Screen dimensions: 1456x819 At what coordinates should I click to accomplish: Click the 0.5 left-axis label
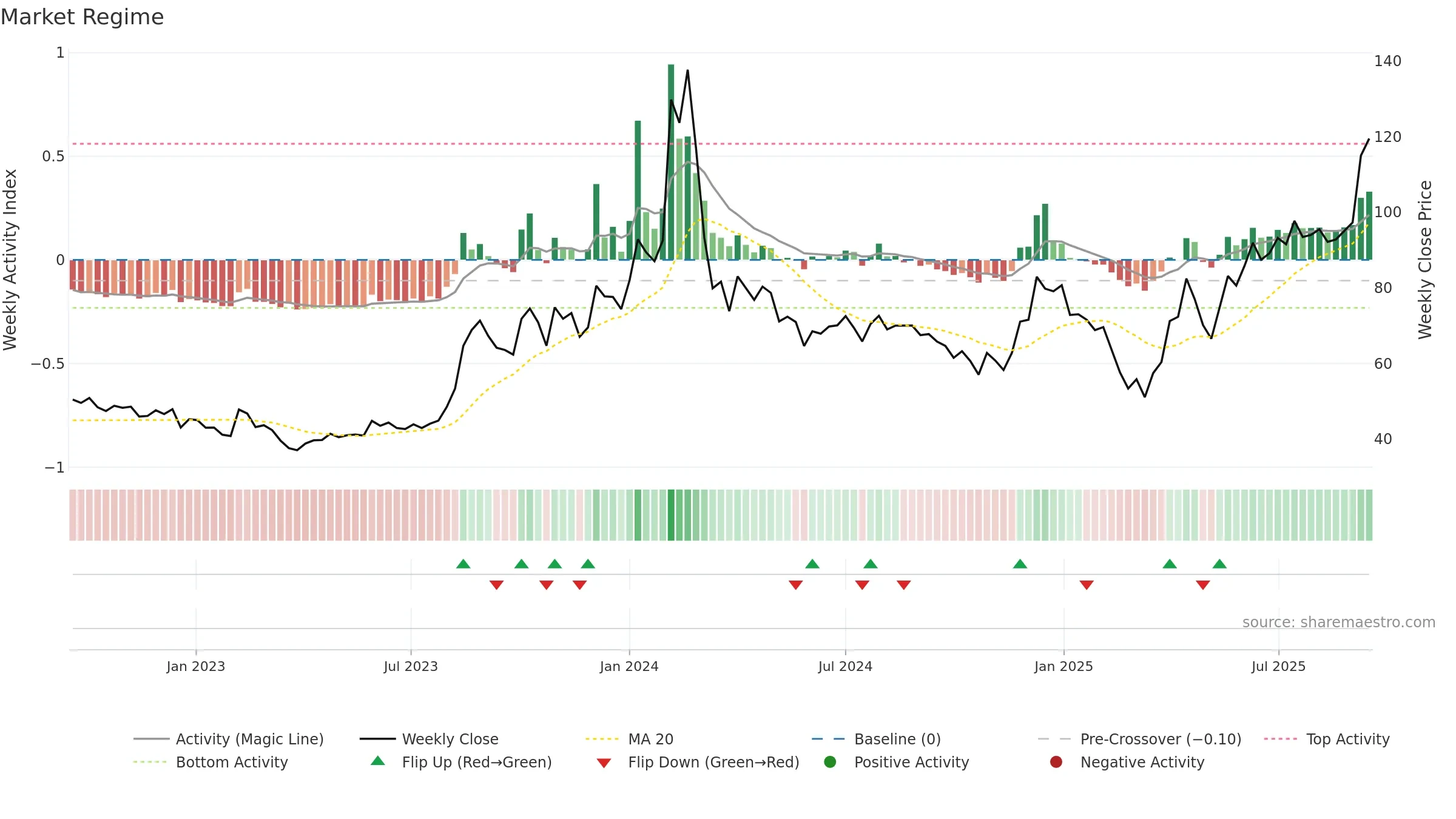53,157
